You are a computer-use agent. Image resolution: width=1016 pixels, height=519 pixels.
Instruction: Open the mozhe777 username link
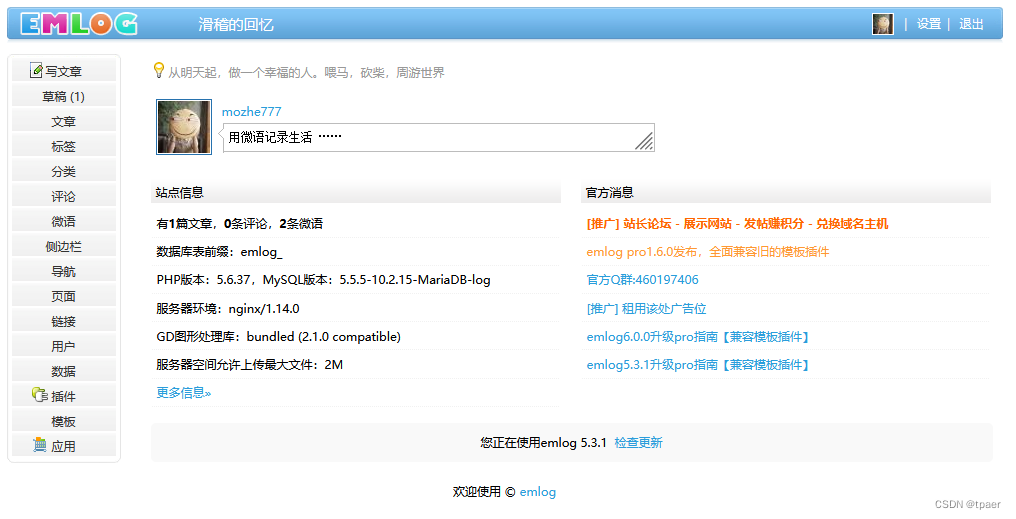point(251,111)
